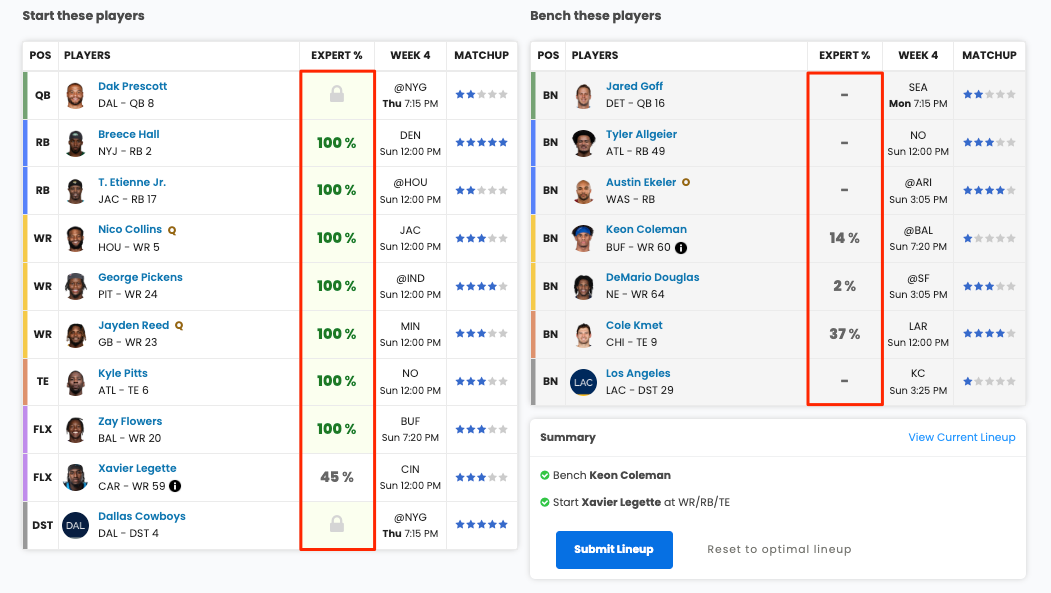
Task: Click the Start these players heading
Action: [83, 15]
